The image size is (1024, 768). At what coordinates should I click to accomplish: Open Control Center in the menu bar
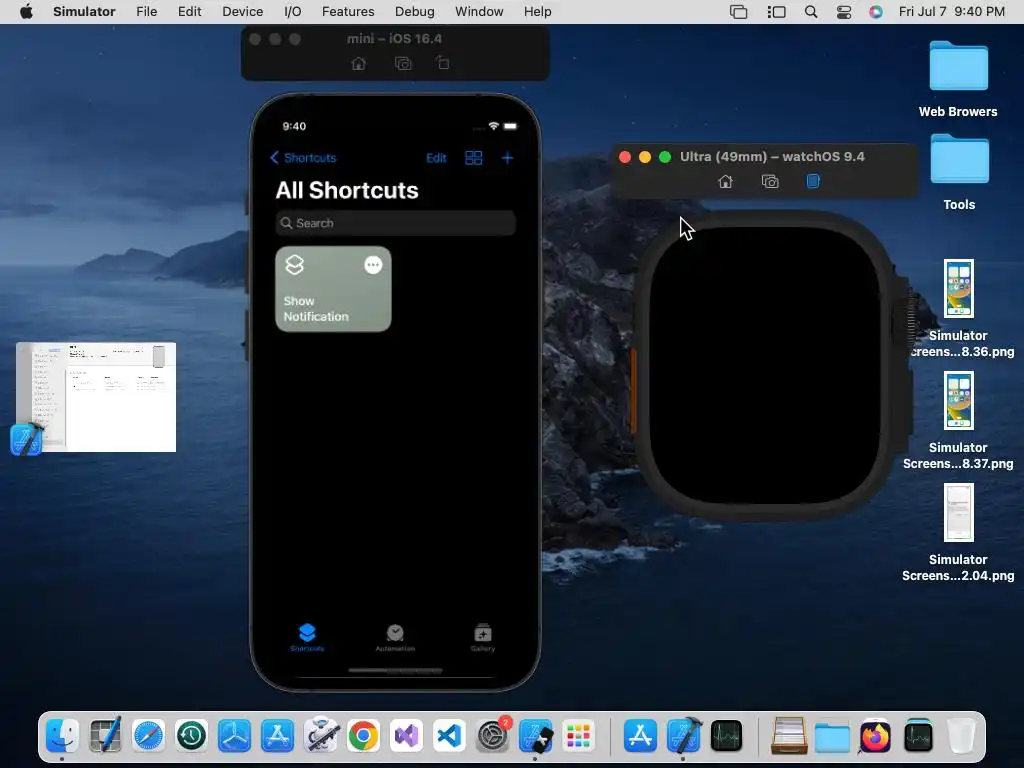(x=844, y=12)
